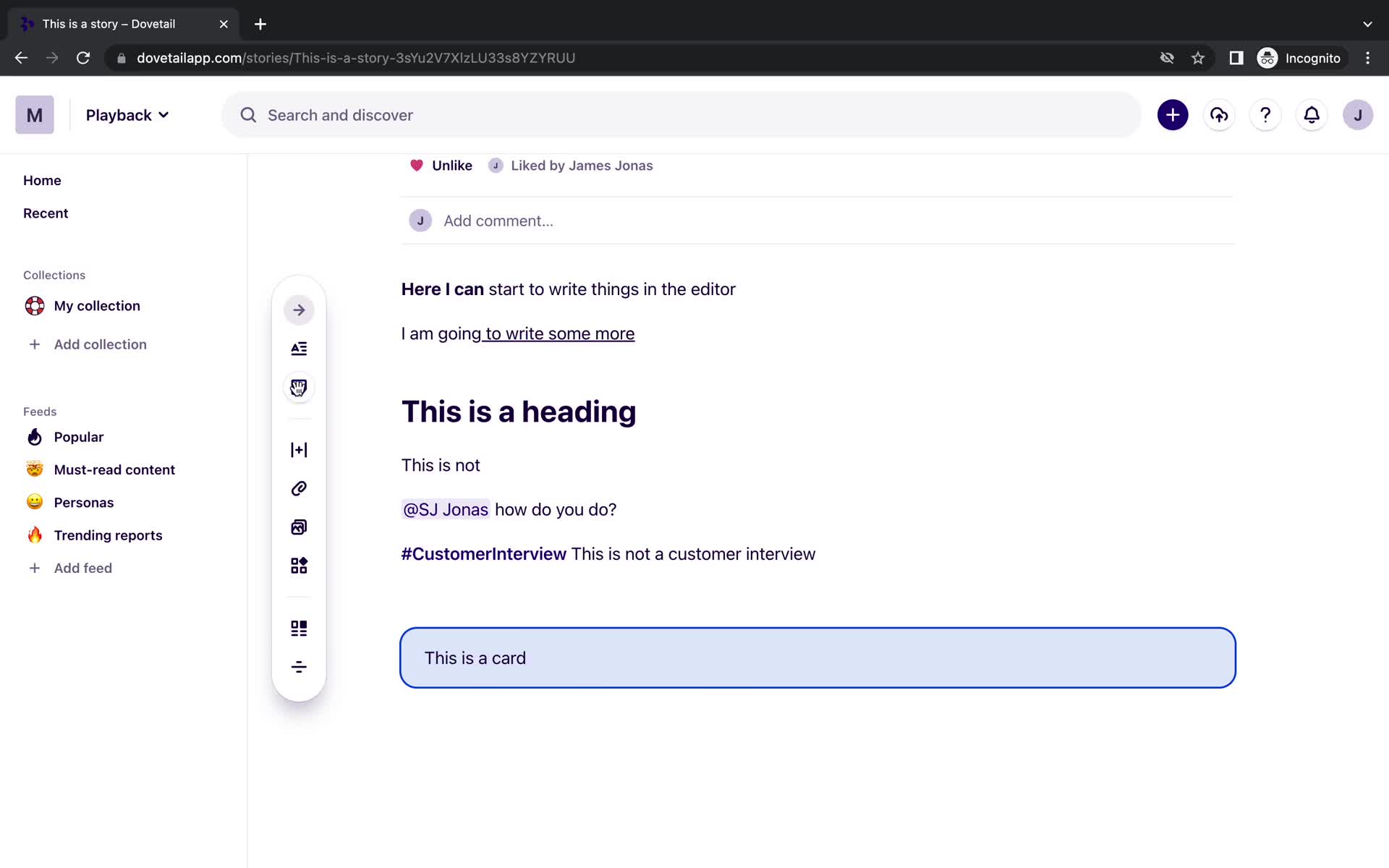This screenshot has height=868, width=1389.
Task: Click Add comment input field
Action: click(497, 220)
